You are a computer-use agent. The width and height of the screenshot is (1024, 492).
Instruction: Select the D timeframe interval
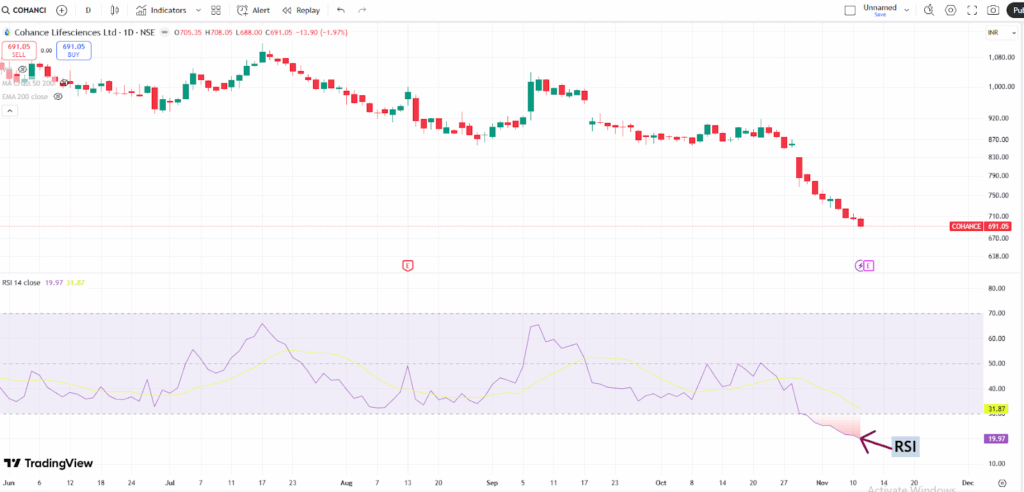[89, 10]
